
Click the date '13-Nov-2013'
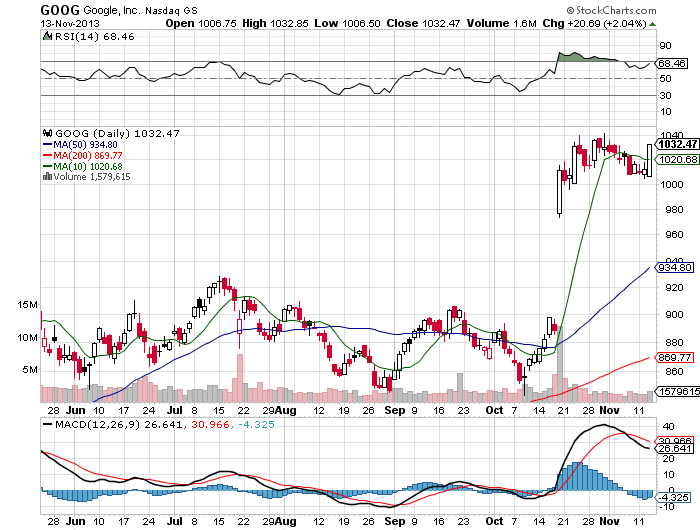pyautogui.click(x=70, y=24)
